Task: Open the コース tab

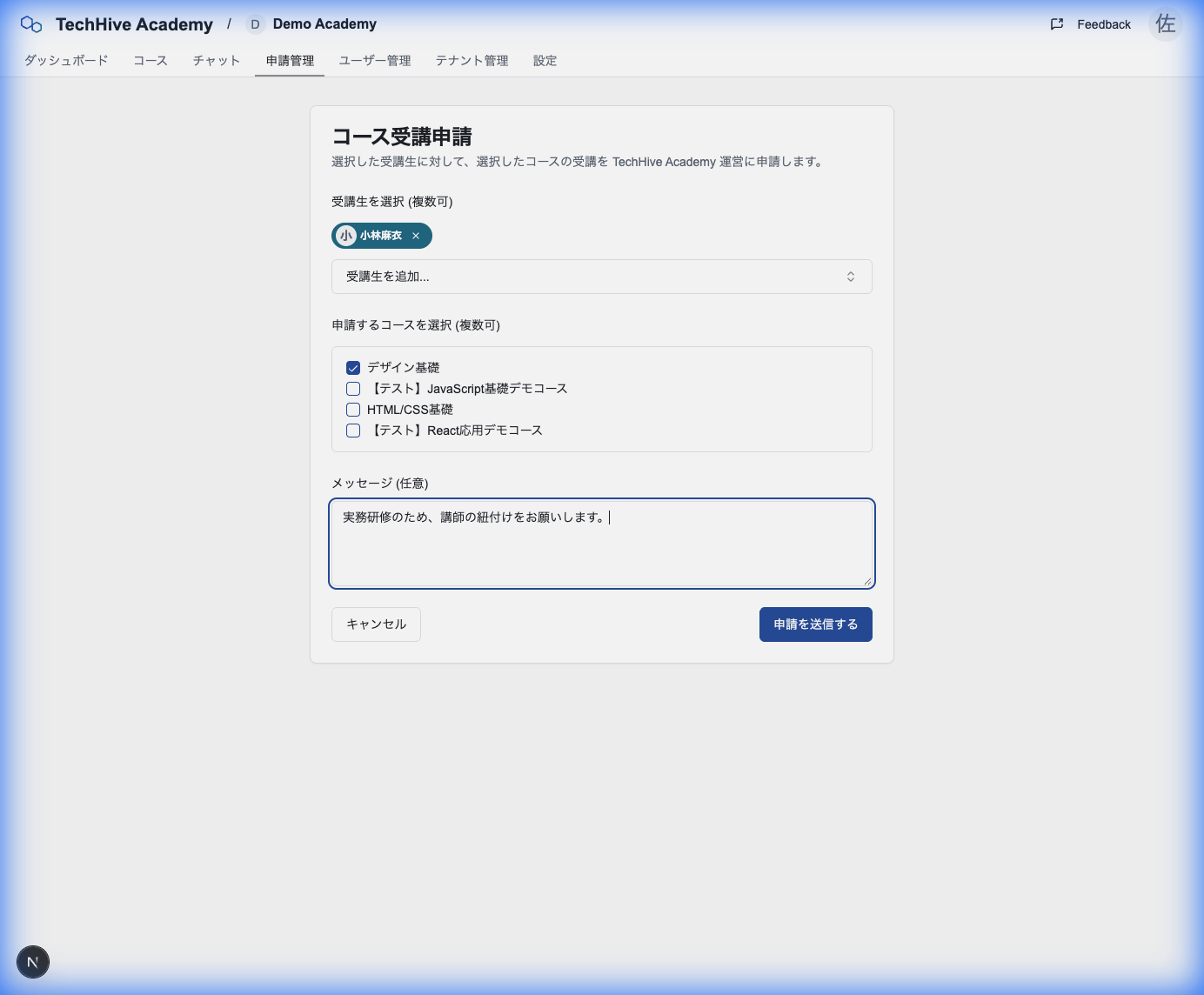Action: click(x=150, y=60)
